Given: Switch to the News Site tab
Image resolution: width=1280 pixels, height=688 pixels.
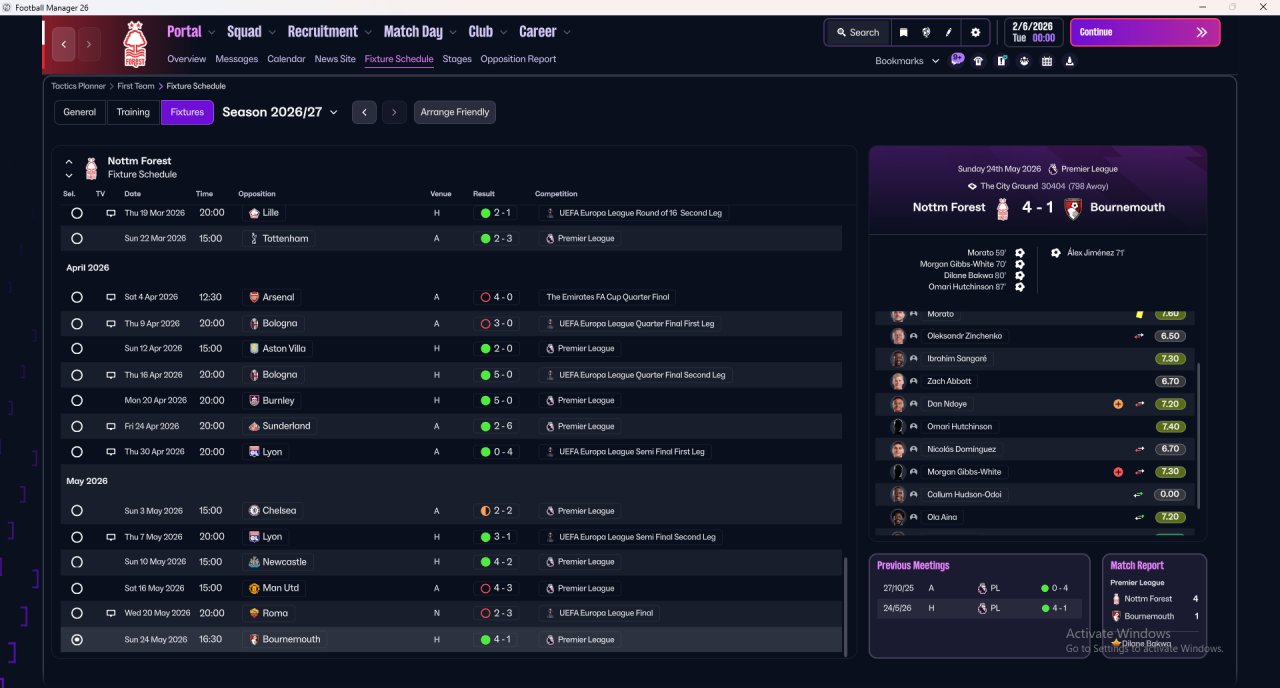Looking at the screenshot, I should click(335, 59).
